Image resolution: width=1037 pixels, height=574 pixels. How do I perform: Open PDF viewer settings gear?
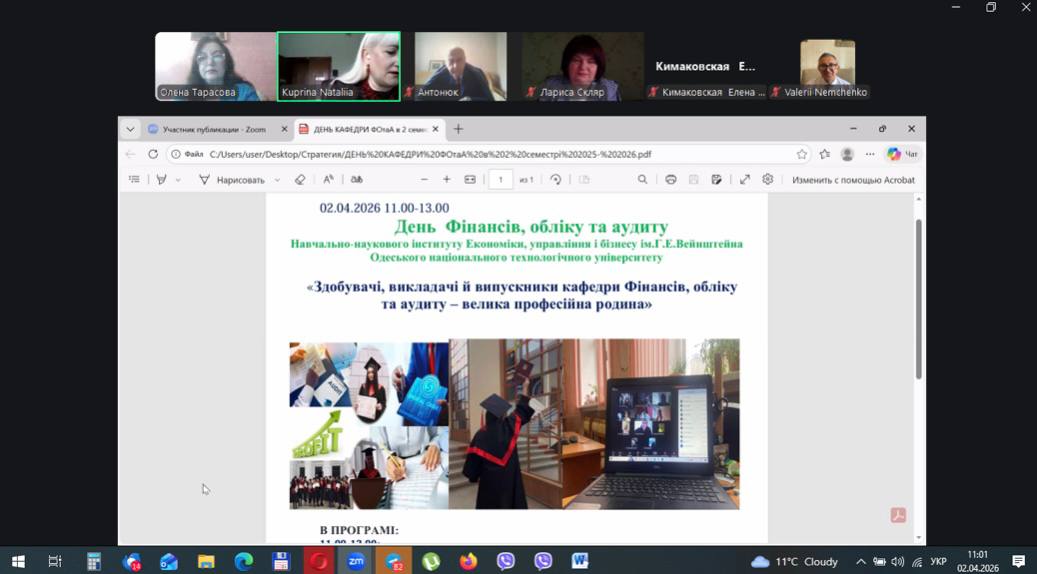pyautogui.click(x=768, y=180)
